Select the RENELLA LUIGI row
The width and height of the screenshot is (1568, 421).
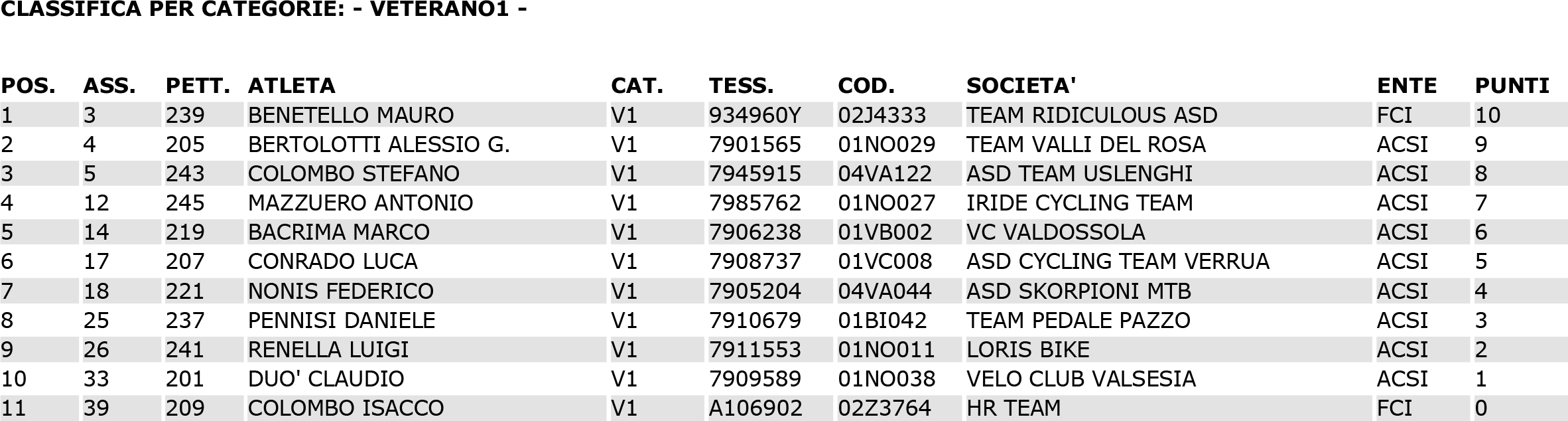tap(784, 349)
